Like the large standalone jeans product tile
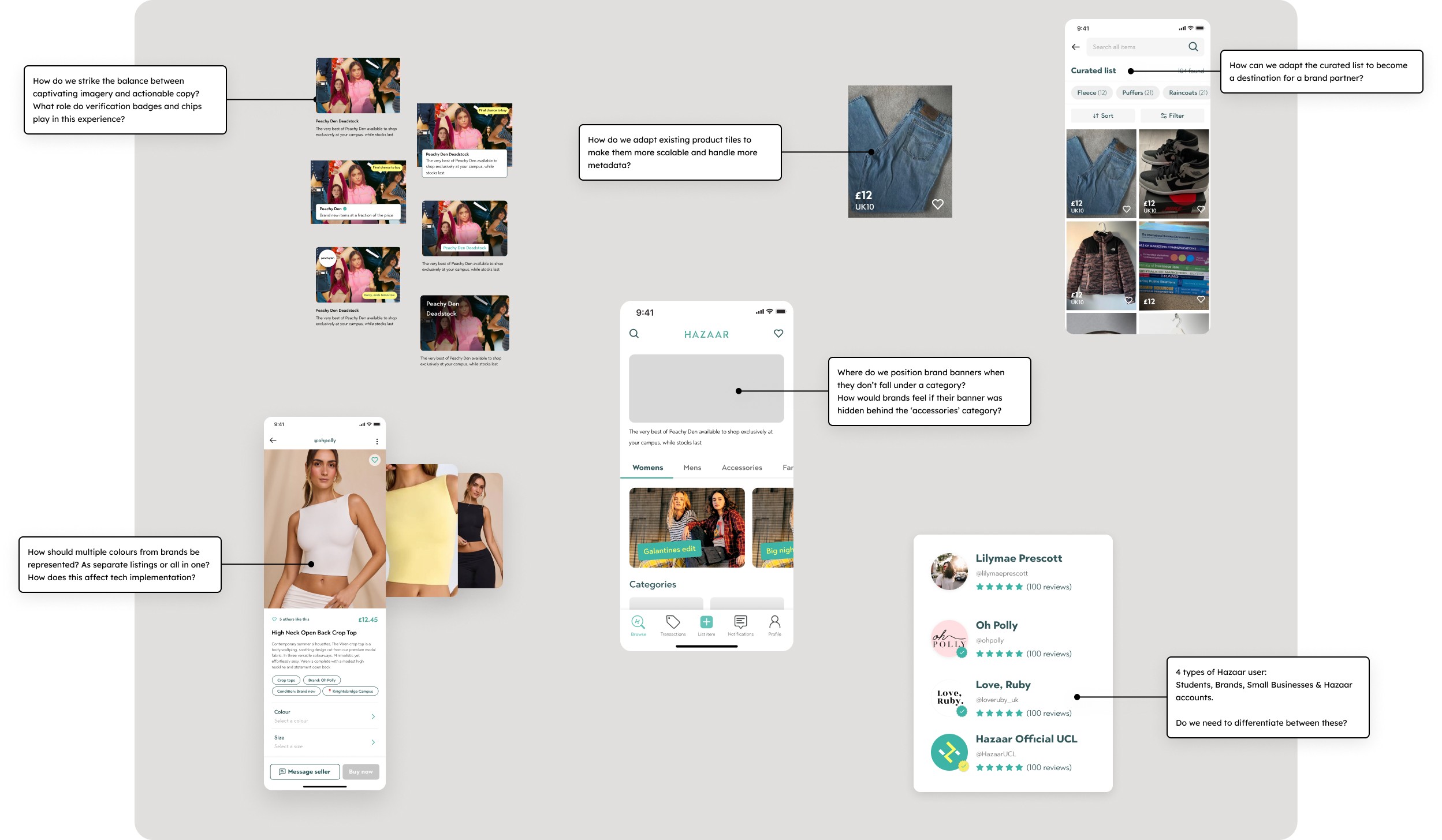1442x840 pixels. pos(938,204)
